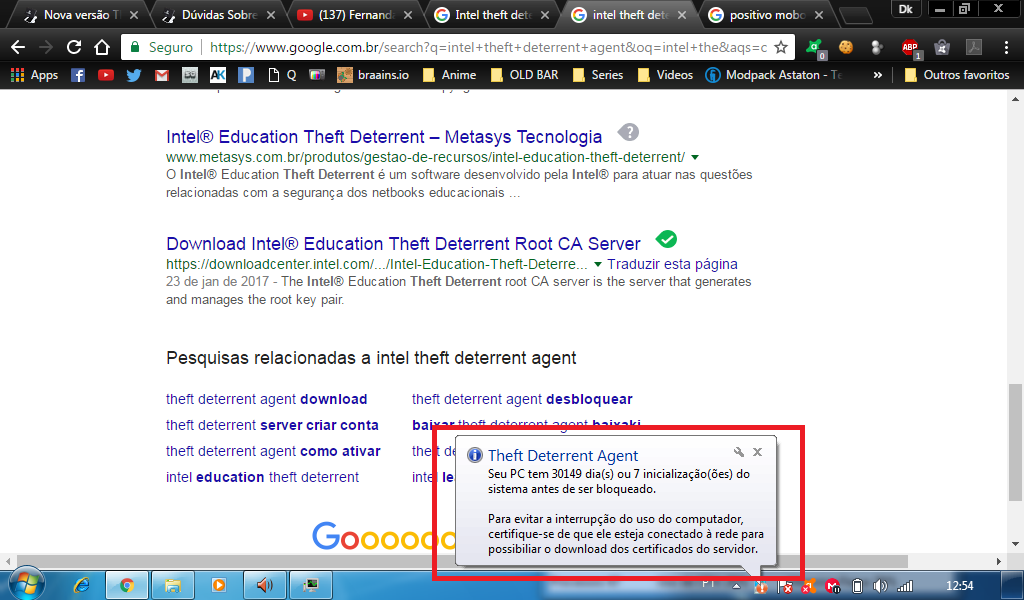The height and width of the screenshot is (600, 1024).
Task: Open the Modpack Astaton bookmark
Action: pos(774,75)
